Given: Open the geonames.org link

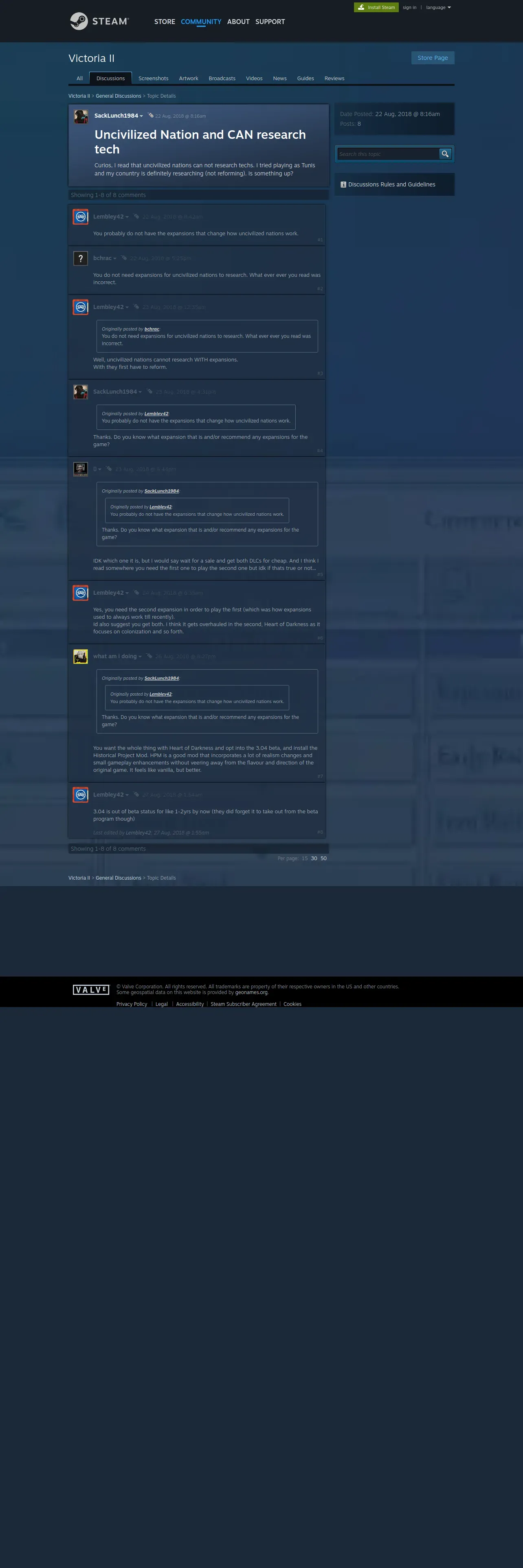Looking at the screenshot, I should point(251,992).
